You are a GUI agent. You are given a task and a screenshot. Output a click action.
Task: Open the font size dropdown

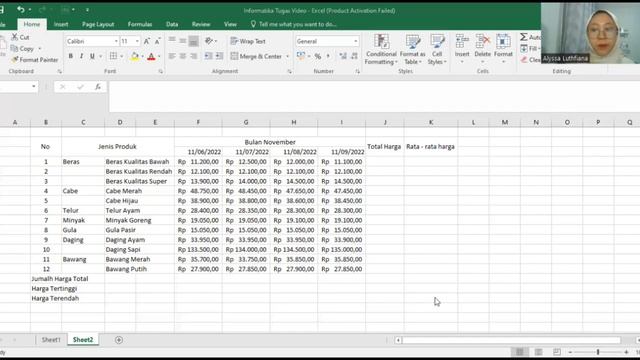pos(137,41)
